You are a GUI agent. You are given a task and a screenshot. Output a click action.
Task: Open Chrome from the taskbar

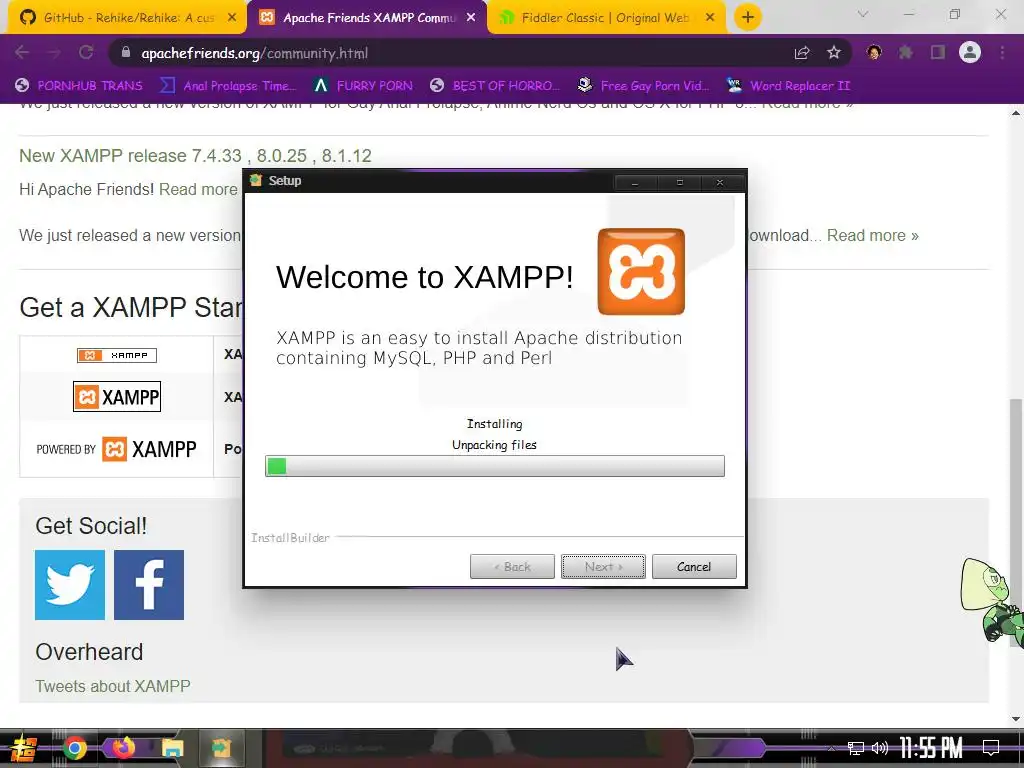point(75,748)
